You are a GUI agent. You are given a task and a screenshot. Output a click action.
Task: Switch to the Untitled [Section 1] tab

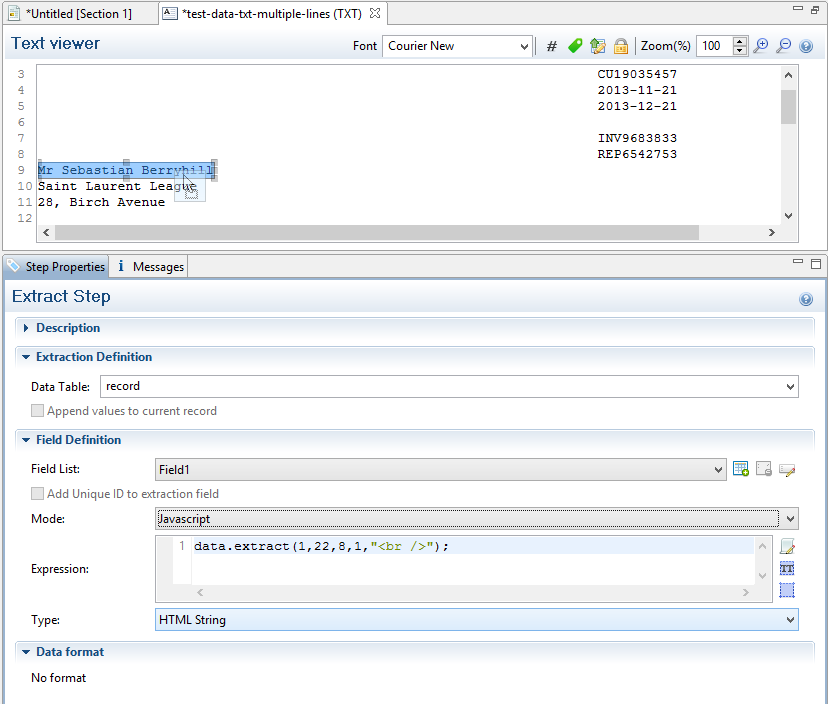[x=78, y=14]
